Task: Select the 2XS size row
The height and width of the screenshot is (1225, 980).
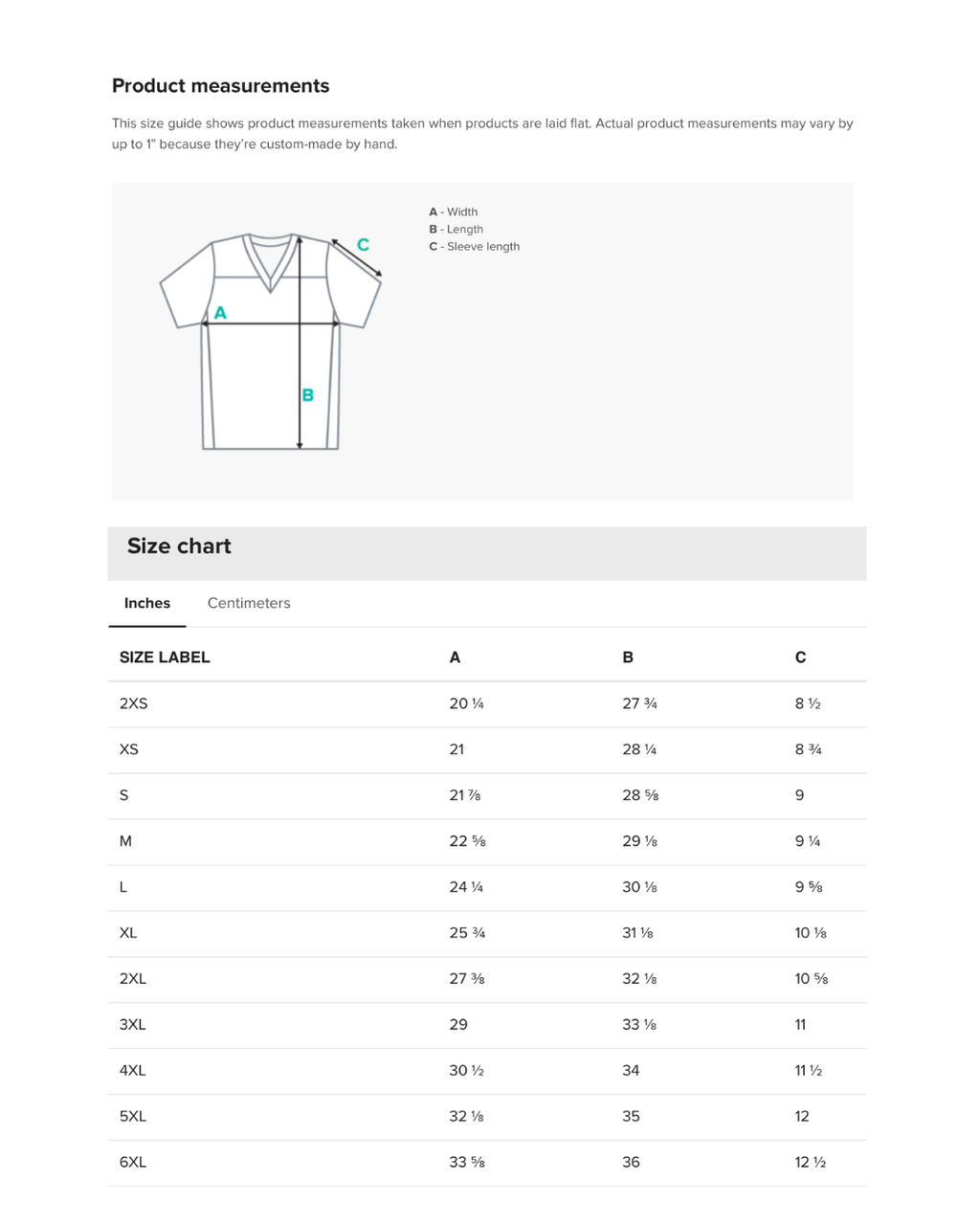Action: (x=134, y=703)
